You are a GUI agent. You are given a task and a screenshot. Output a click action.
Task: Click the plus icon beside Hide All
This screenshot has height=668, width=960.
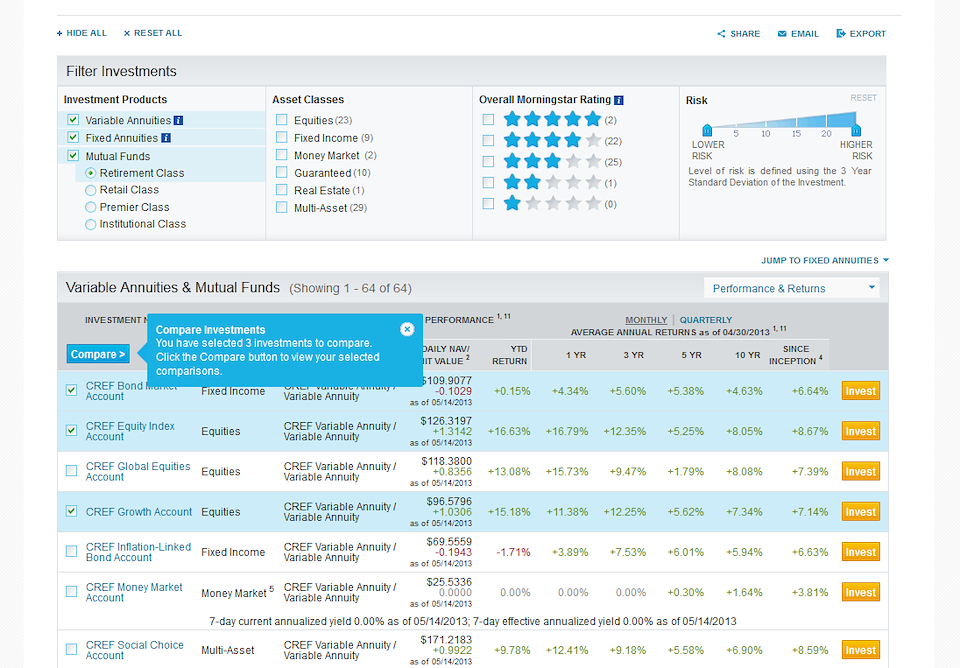click(x=59, y=33)
